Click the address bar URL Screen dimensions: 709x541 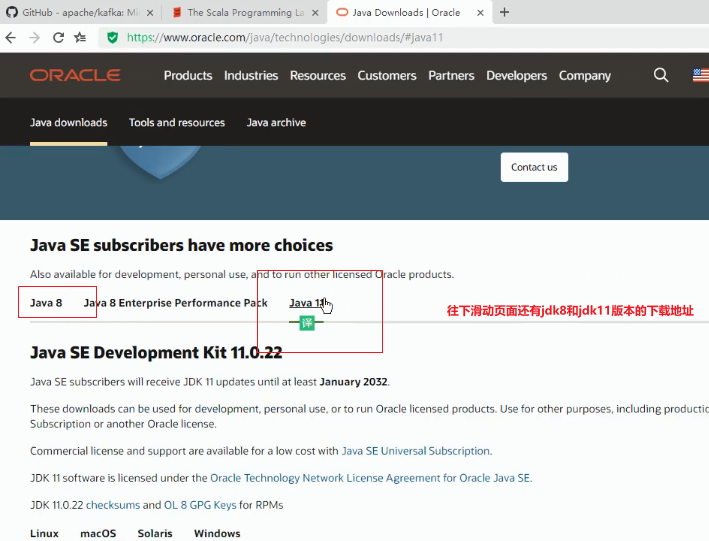click(x=285, y=38)
